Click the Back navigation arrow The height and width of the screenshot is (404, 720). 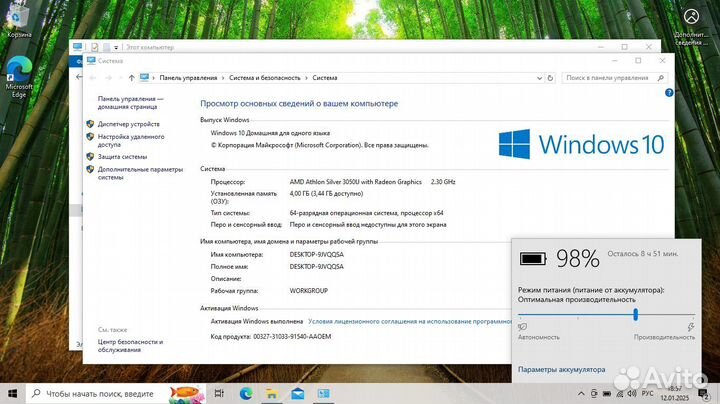click(92, 78)
